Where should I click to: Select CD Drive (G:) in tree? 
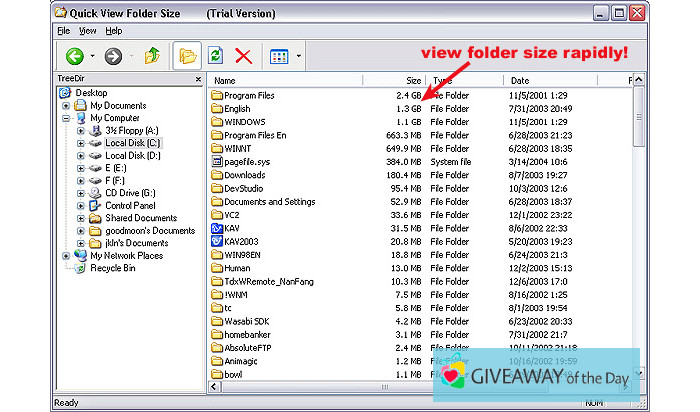point(129,193)
